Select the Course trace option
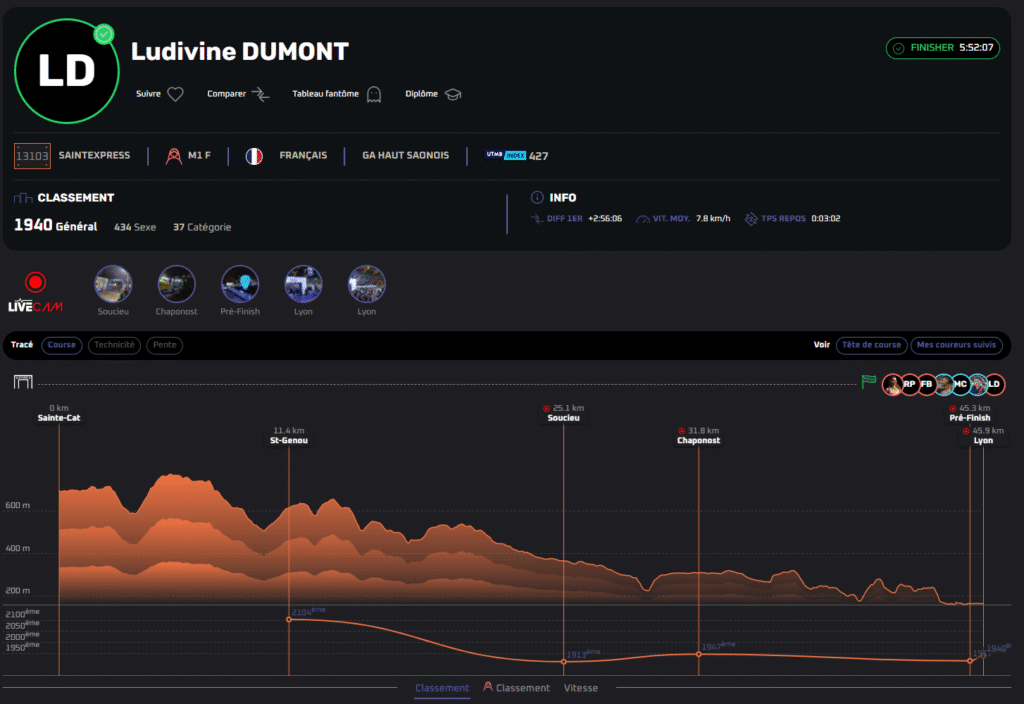1024x704 pixels. pos(62,345)
